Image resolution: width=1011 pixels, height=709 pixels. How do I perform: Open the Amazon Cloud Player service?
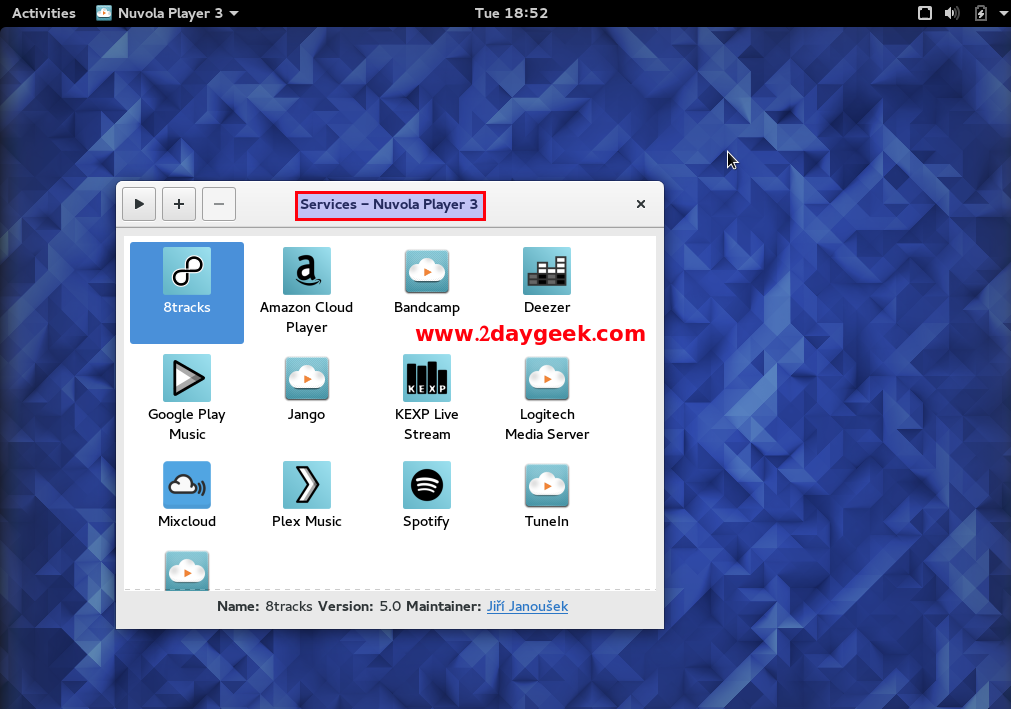tap(306, 272)
